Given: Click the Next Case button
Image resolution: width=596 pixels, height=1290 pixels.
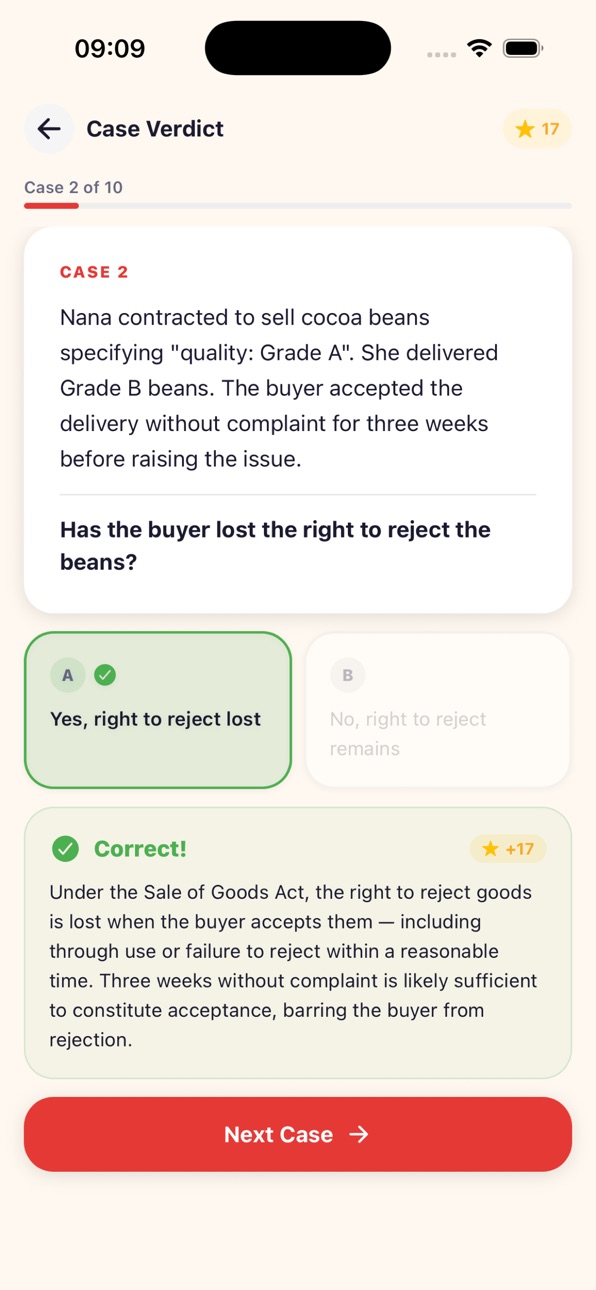Looking at the screenshot, I should click(298, 1134).
